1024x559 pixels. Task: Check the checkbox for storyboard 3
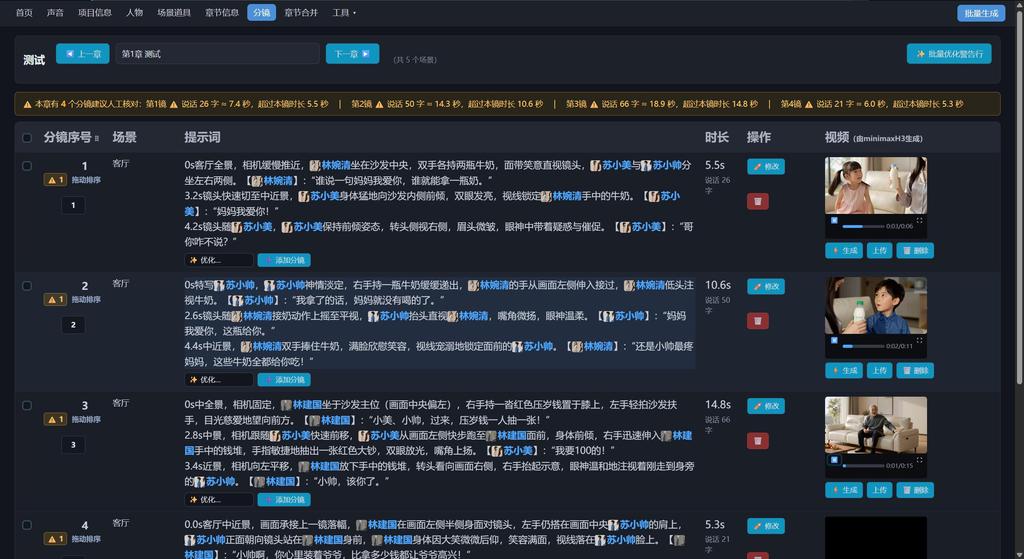(x=27, y=405)
